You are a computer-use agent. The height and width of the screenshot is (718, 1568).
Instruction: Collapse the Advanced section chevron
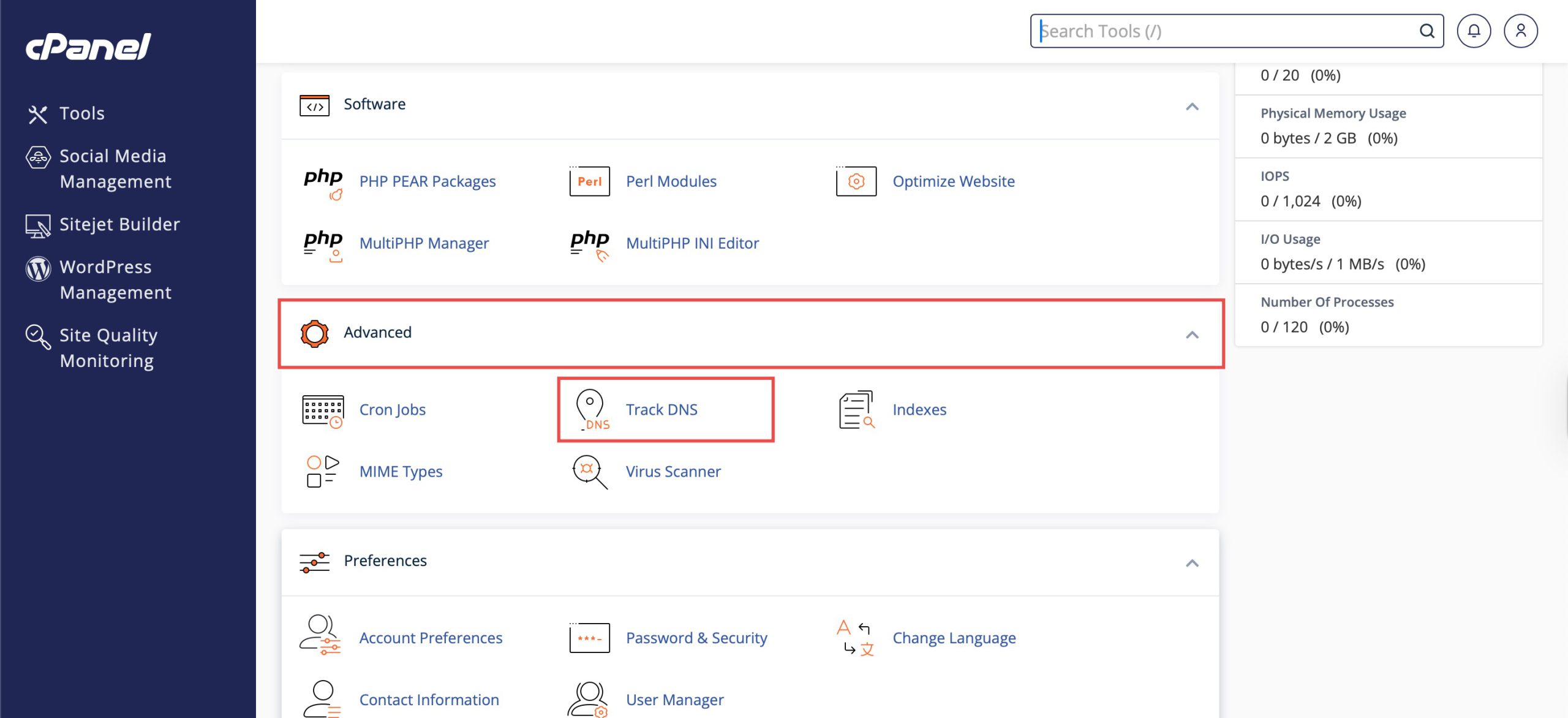1191,334
